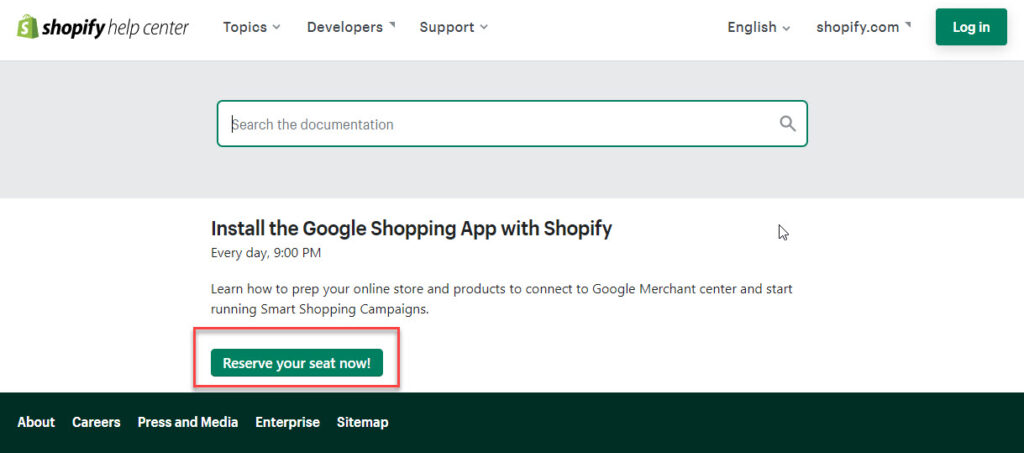Click the shopify.com external arrow icon
This screenshot has width=1024, height=453.
907,25
